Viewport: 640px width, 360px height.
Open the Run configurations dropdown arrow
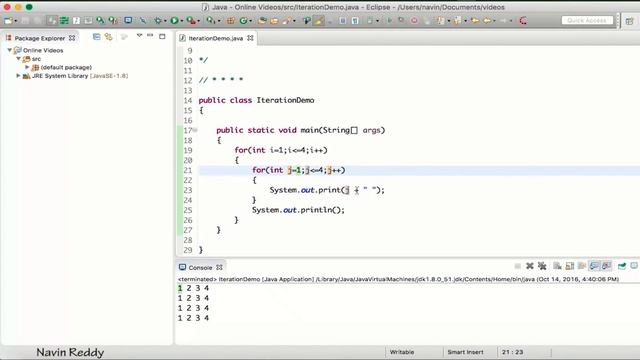pyautogui.click(x=182, y=21)
